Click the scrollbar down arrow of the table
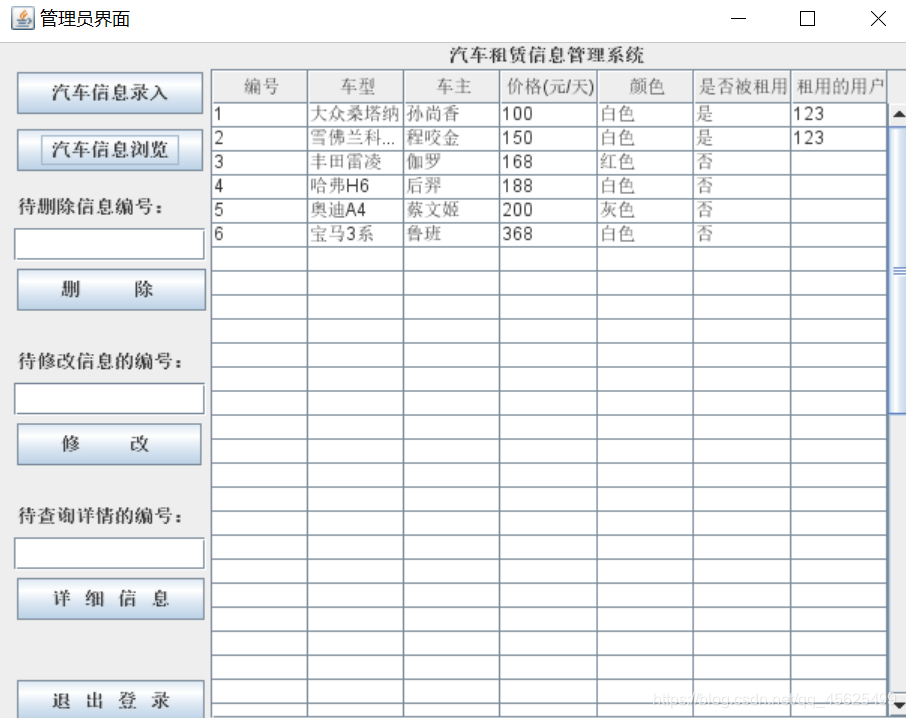The image size is (906, 718). click(898, 704)
